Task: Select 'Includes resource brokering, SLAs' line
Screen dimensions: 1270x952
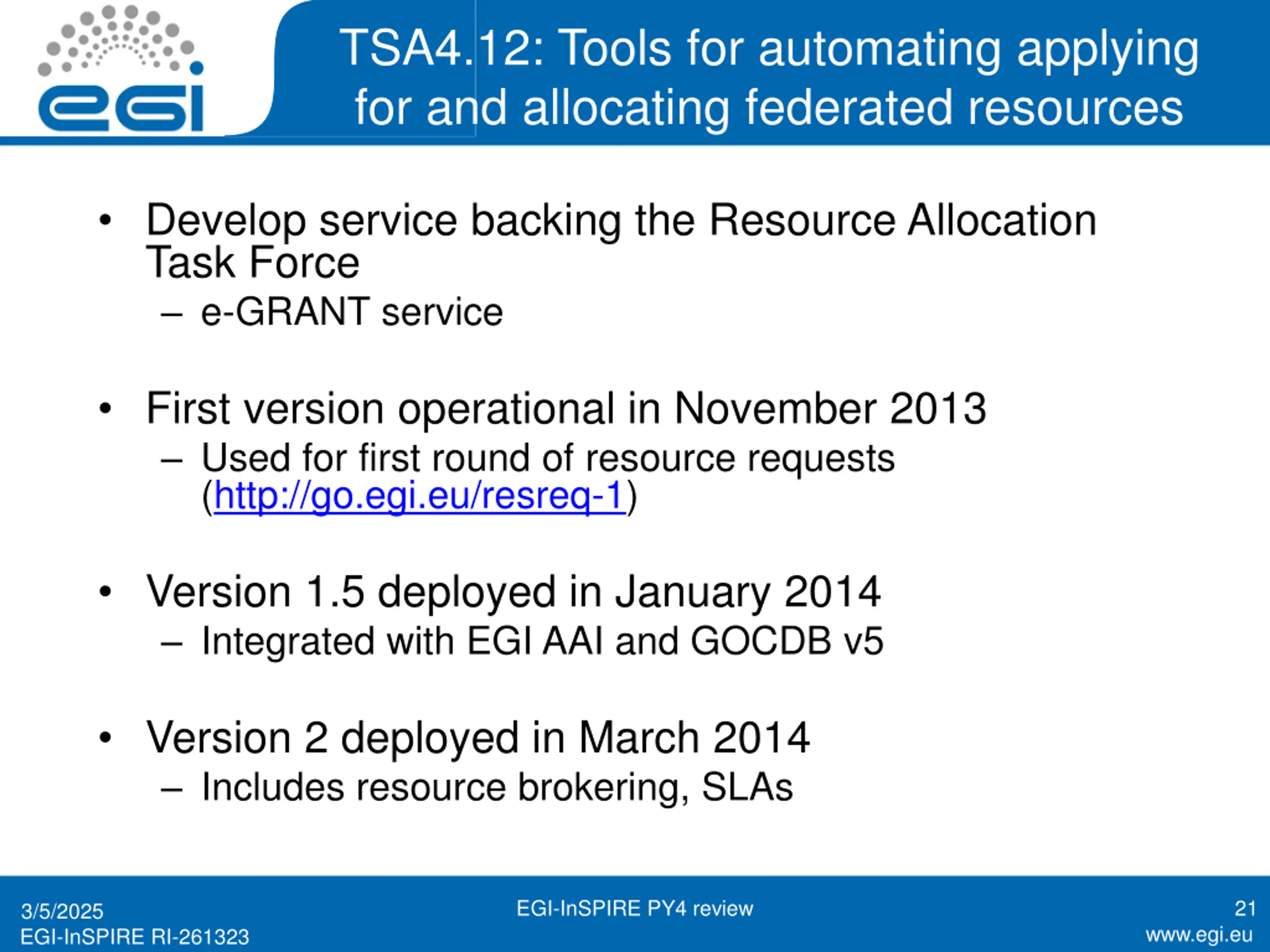Action: [x=497, y=787]
